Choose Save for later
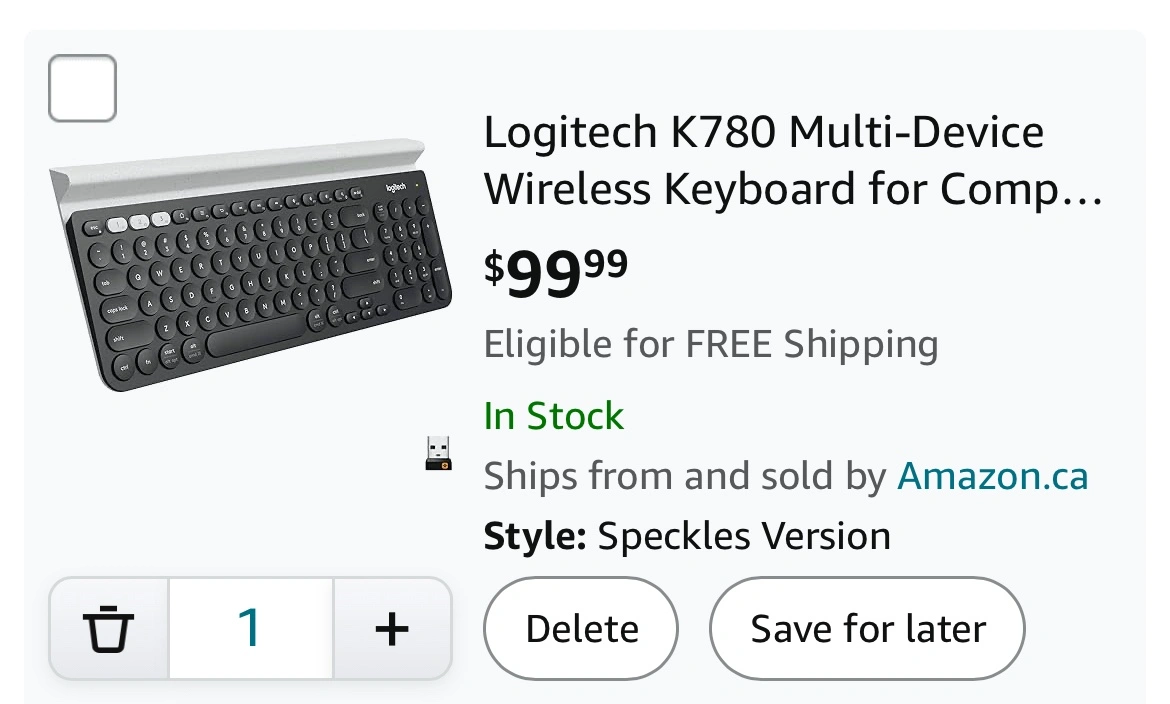Screen dimensions: 1170x704 point(867,629)
